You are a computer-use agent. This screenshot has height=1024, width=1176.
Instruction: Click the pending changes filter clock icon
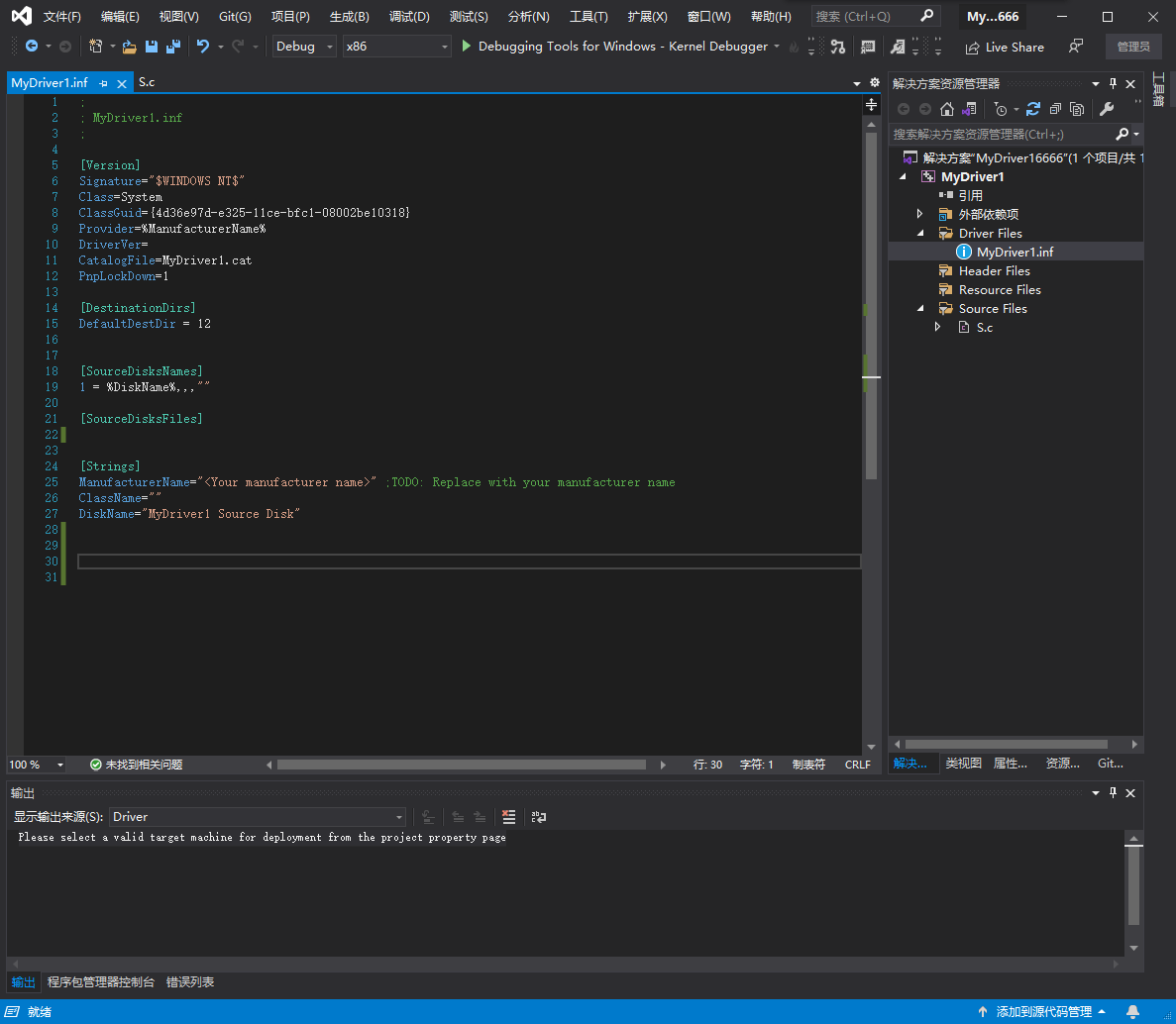1000,110
